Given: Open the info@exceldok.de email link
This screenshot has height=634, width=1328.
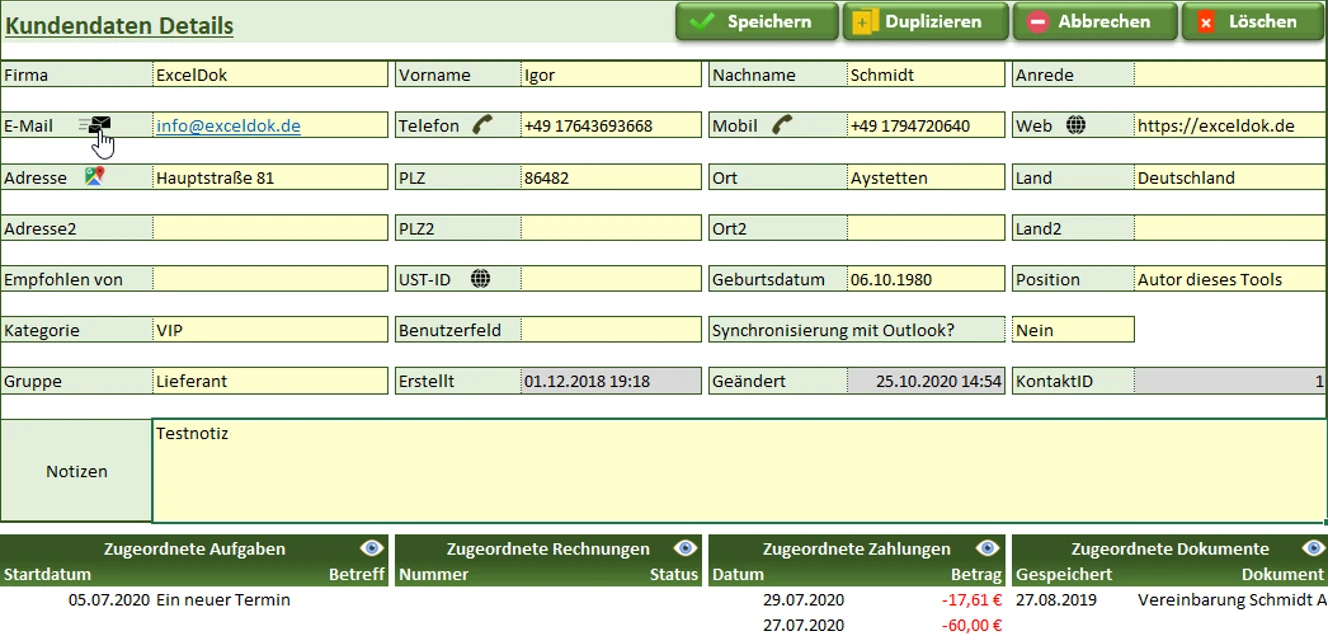Looking at the screenshot, I should click(x=228, y=126).
